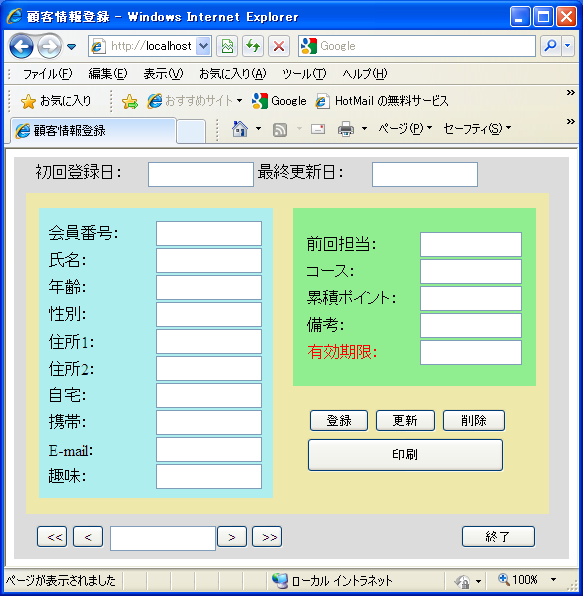Click the > next record button
The width and height of the screenshot is (583, 596).
click(232, 537)
